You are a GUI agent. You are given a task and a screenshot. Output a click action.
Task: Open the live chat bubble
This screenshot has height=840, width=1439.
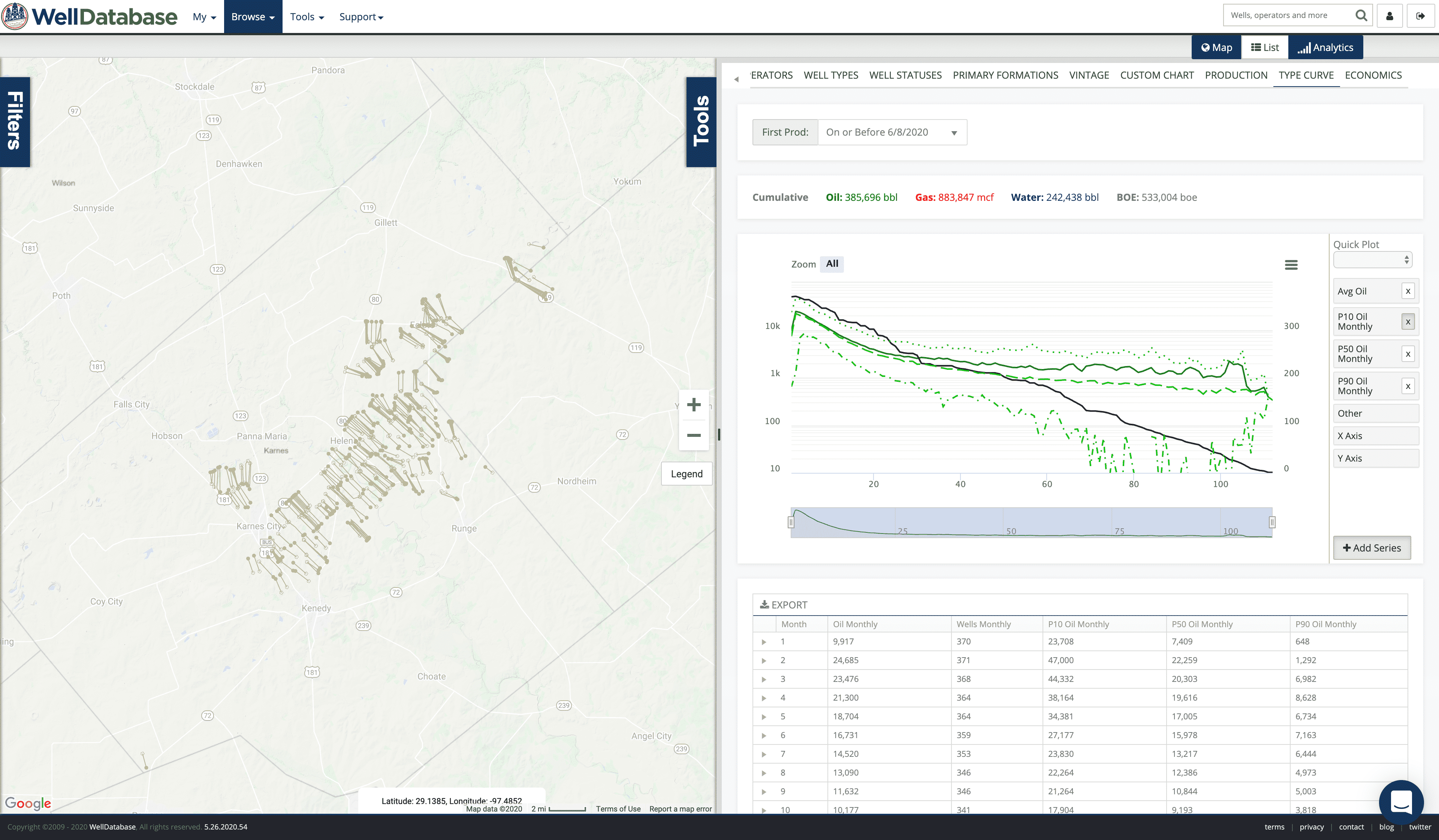click(1401, 801)
